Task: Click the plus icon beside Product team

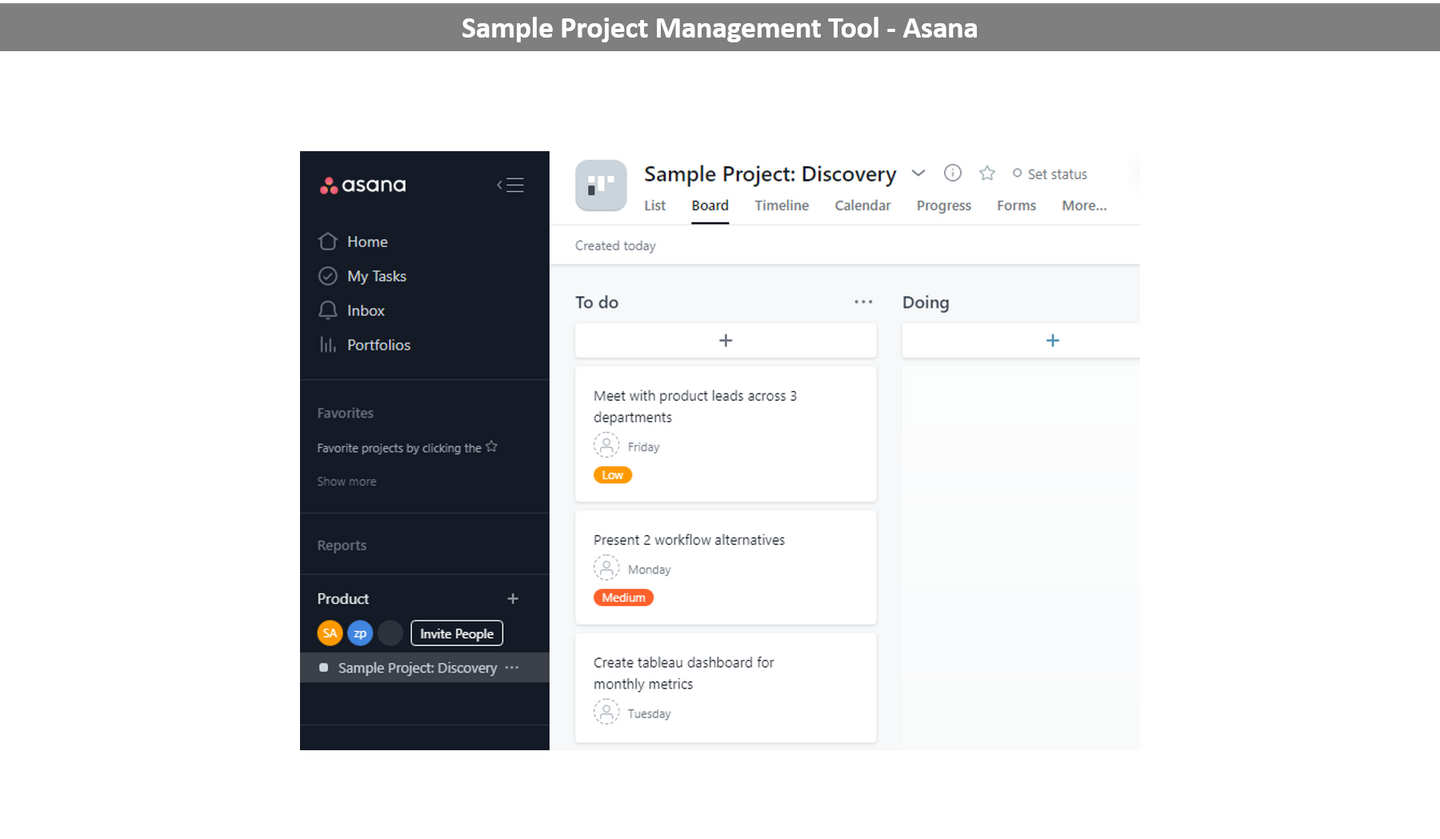Action: click(x=513, y=599)
